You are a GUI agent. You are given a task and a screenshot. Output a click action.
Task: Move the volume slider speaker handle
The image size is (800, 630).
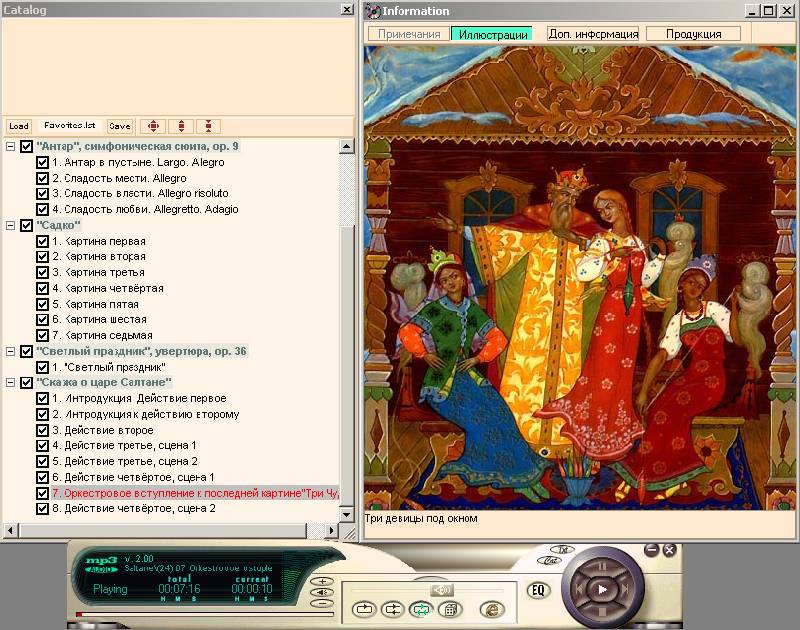[441, 590]
